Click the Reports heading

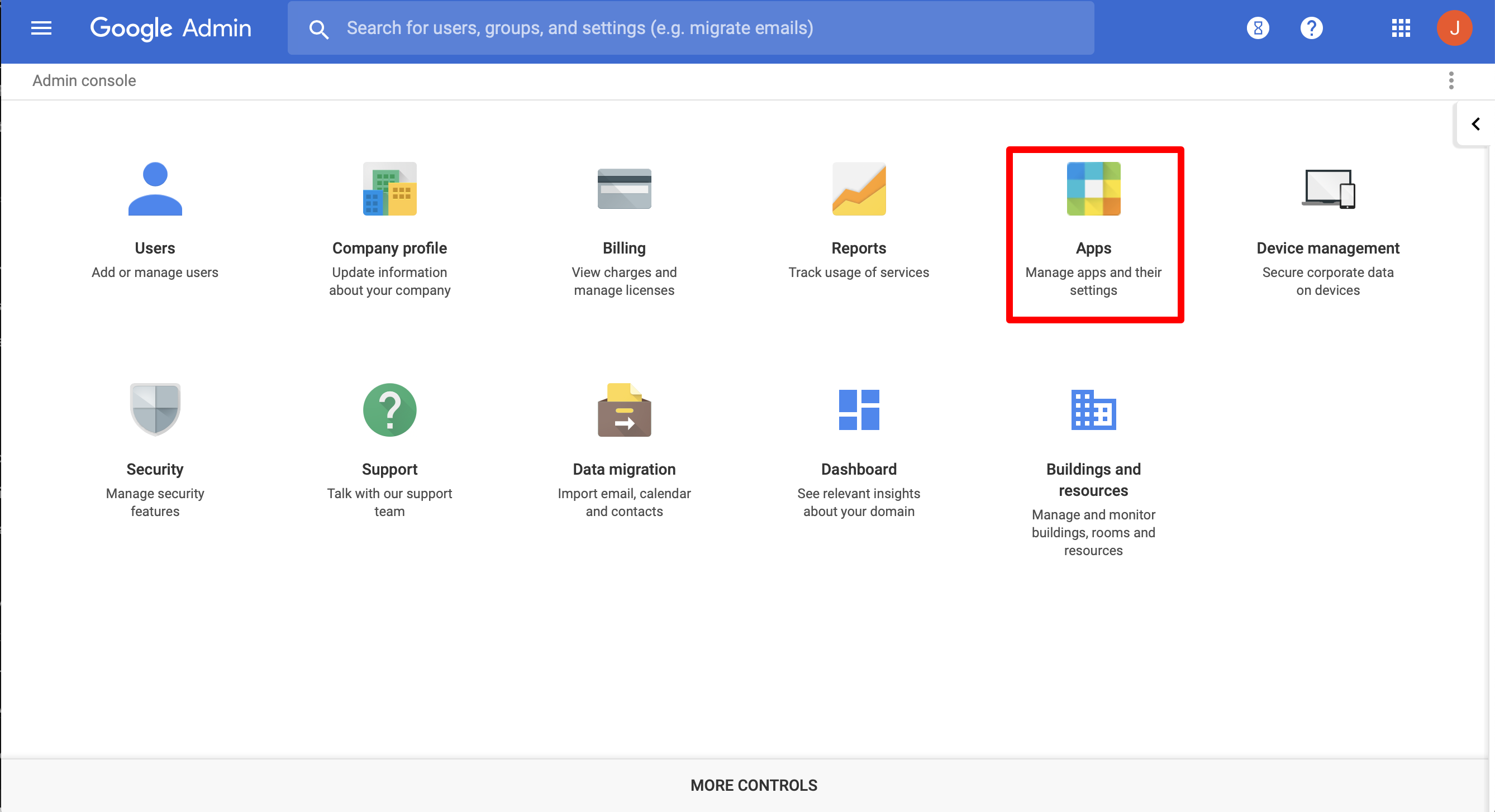coord(858,249)
